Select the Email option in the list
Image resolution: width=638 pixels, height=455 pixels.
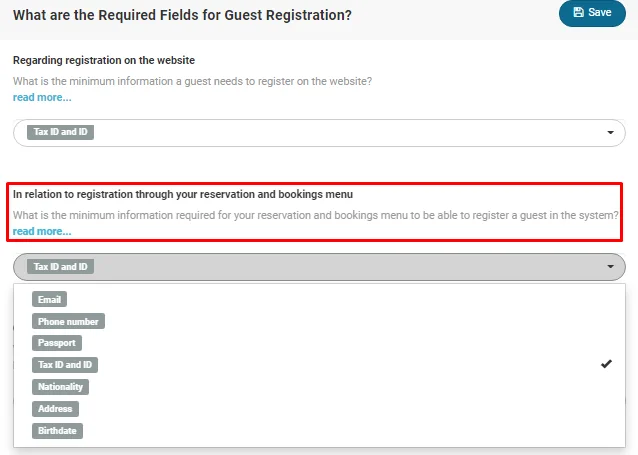click(x=50, y=299)
